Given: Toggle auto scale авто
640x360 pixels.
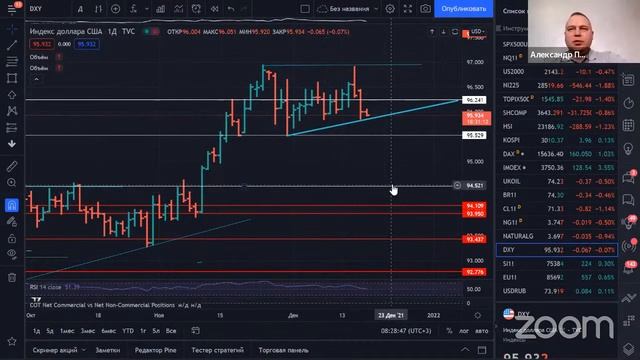Looking at the screenshot, I should (482, 331).
